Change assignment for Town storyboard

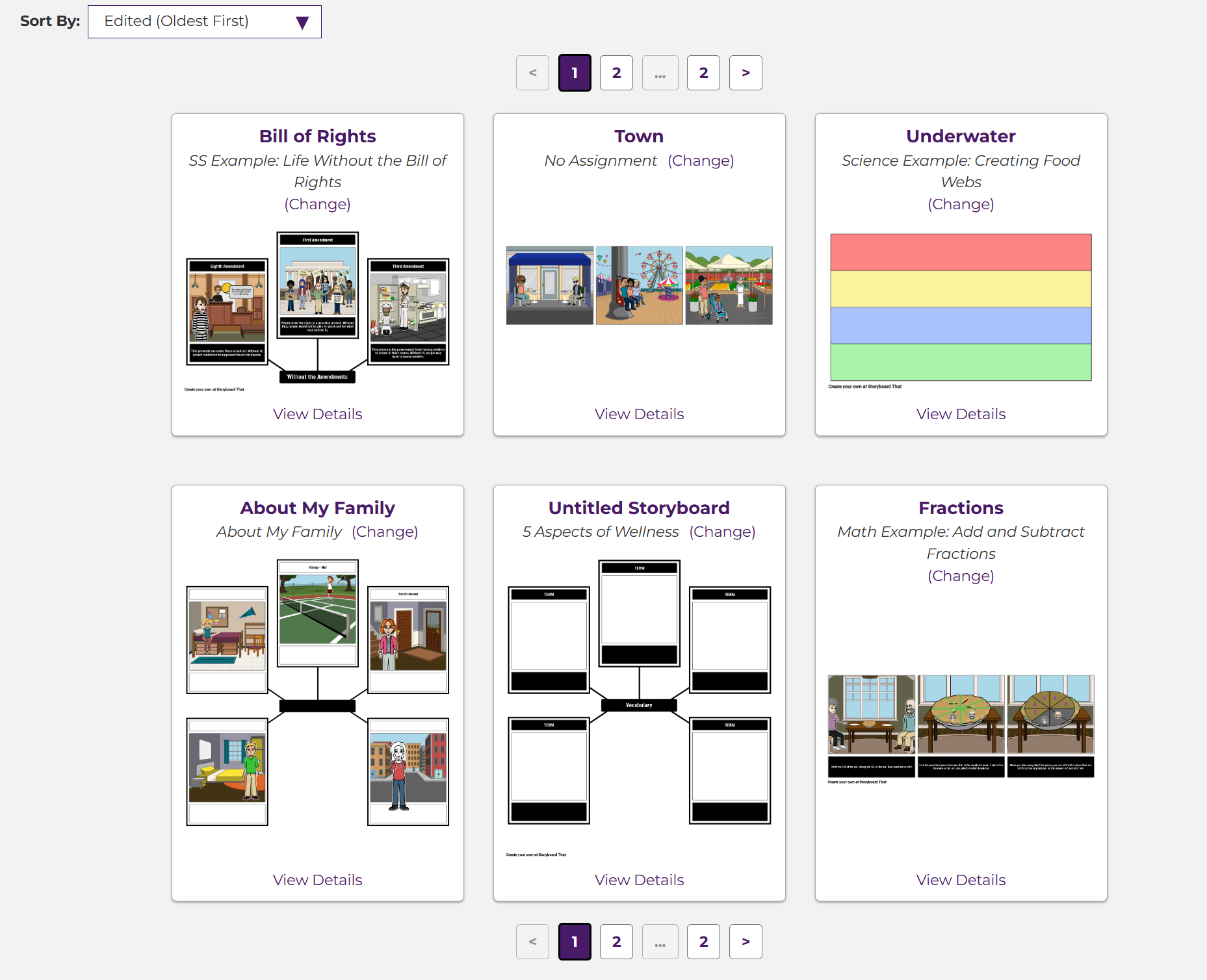[x=701, y=161]
